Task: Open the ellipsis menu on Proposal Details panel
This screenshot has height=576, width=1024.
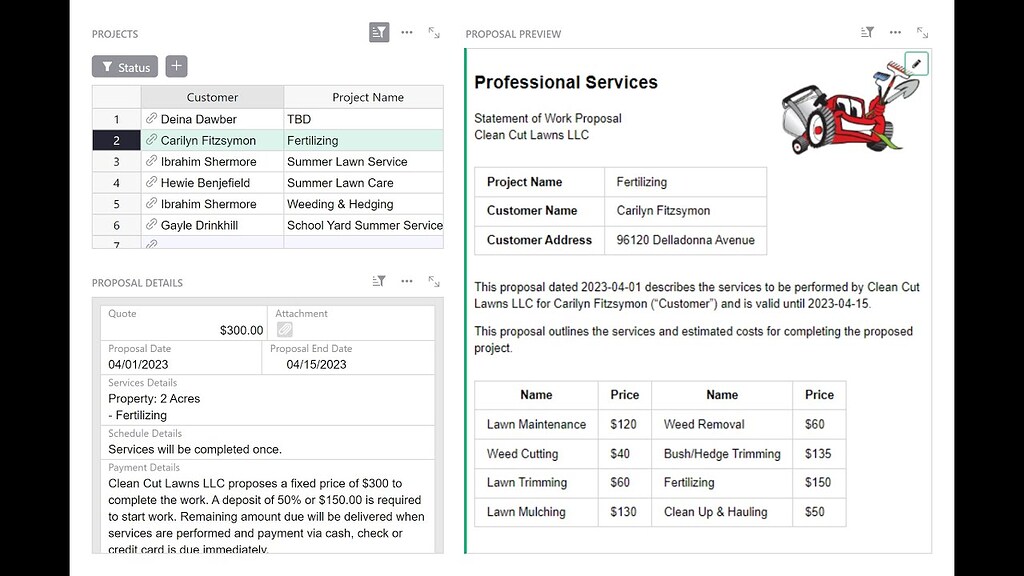Action: (406, 281)
